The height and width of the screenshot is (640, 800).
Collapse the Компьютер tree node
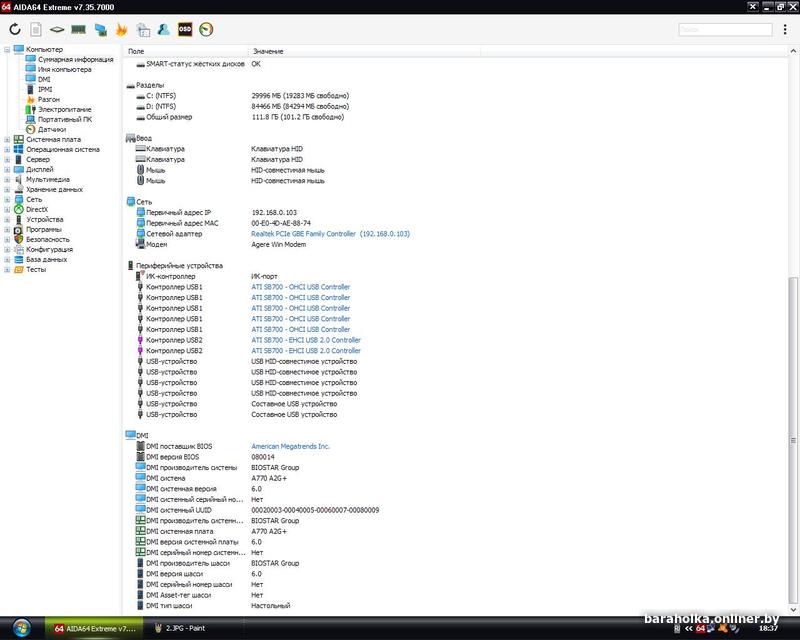coord(7,50)
